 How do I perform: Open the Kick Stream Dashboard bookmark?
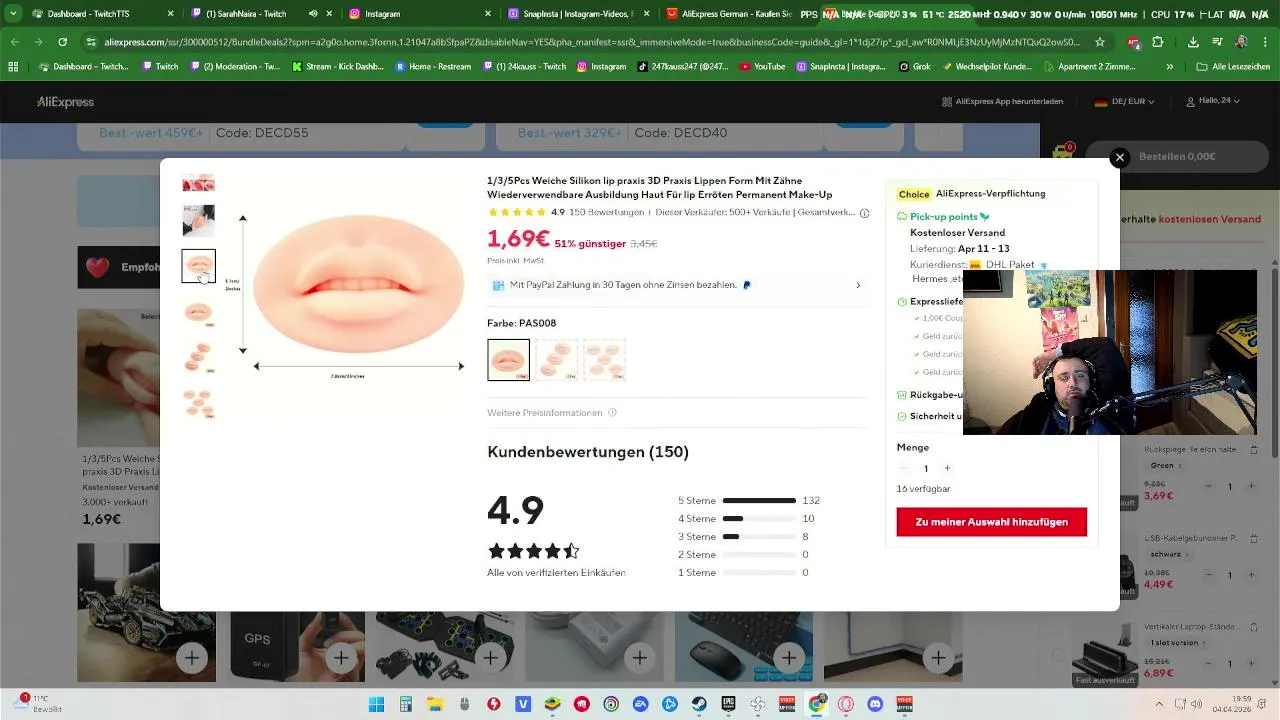click(340, 66)
